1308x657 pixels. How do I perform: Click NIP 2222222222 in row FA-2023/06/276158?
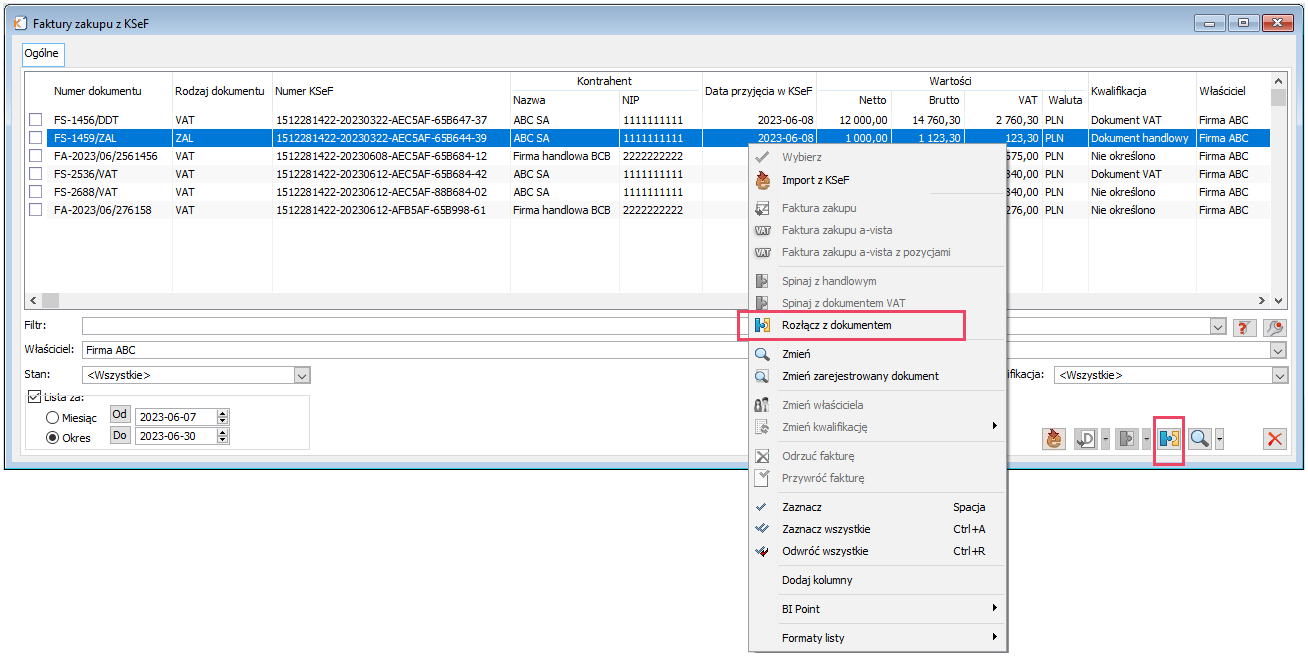click(x=652, y=210)
